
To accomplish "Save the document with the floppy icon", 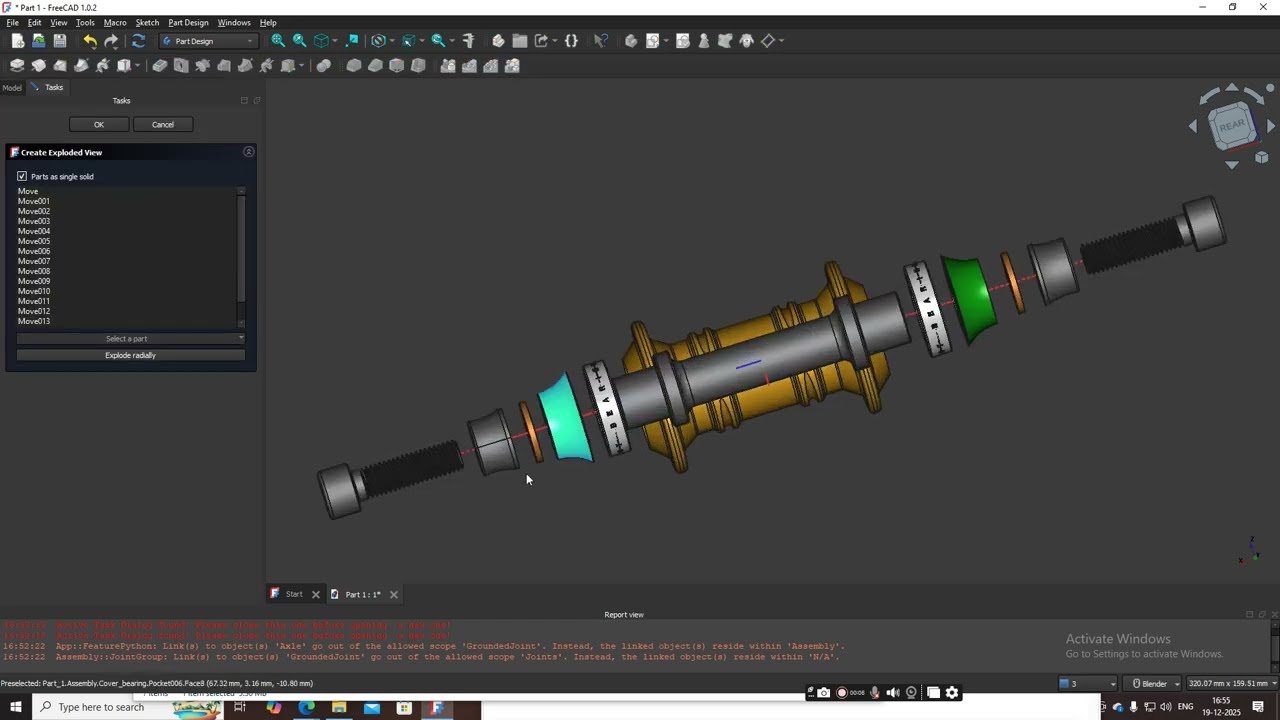I will point(60,41).
